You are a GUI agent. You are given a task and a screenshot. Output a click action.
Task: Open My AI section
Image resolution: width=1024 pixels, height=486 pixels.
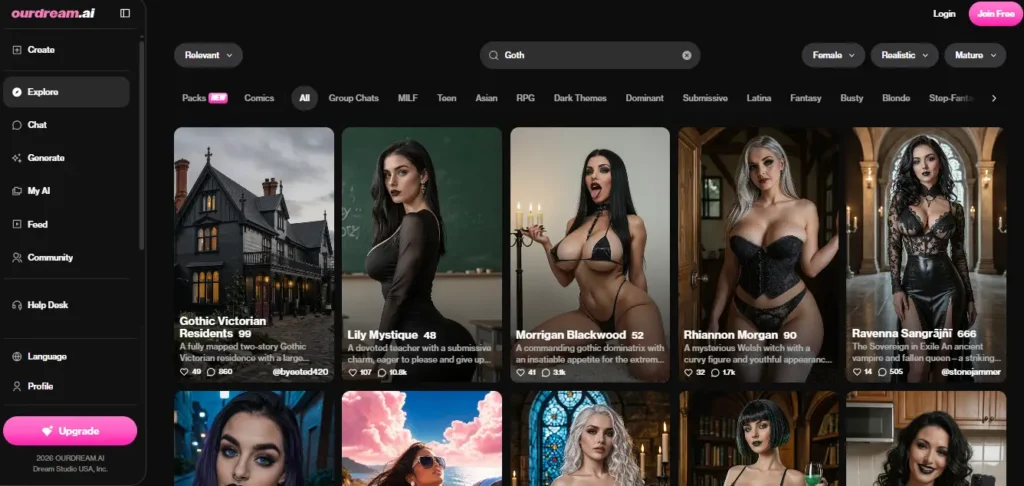(67, 191)
